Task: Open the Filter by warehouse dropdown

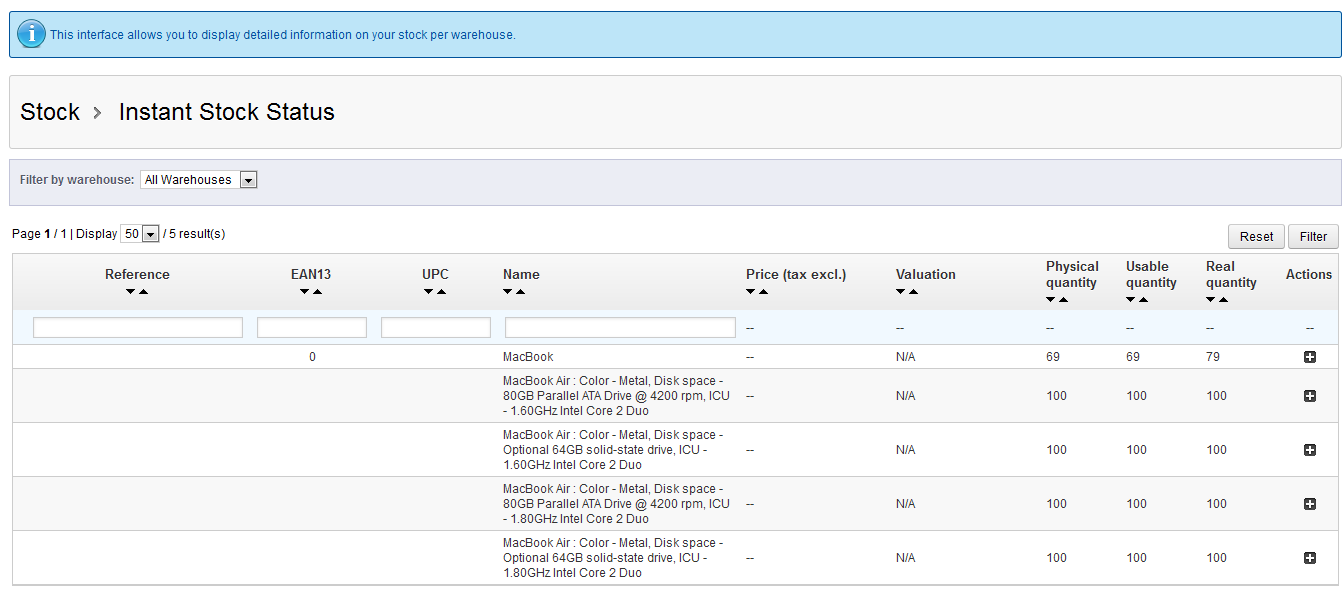Action: point(199,180)
